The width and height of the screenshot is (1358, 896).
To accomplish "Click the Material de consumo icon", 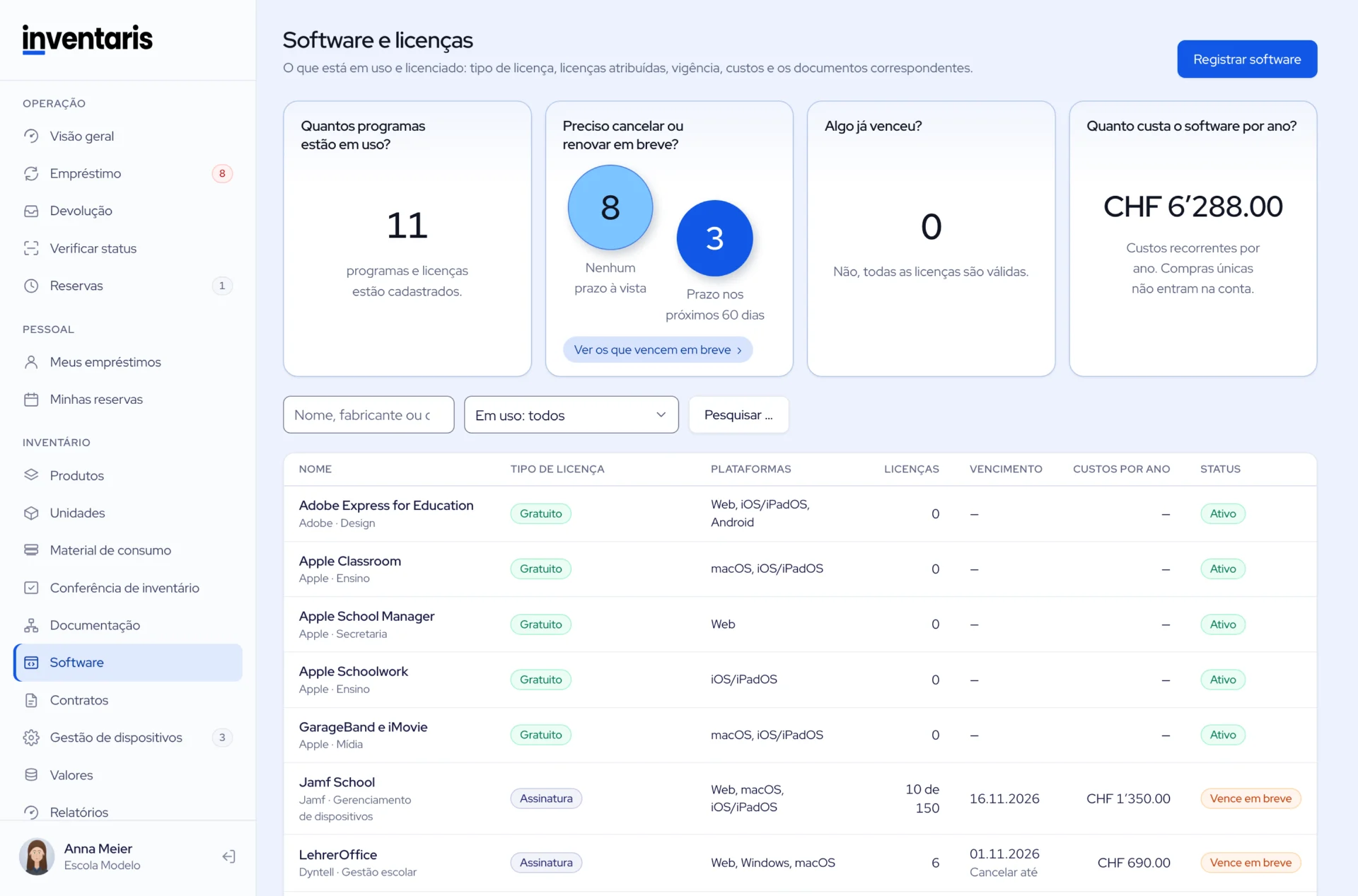I will point(31,550).
